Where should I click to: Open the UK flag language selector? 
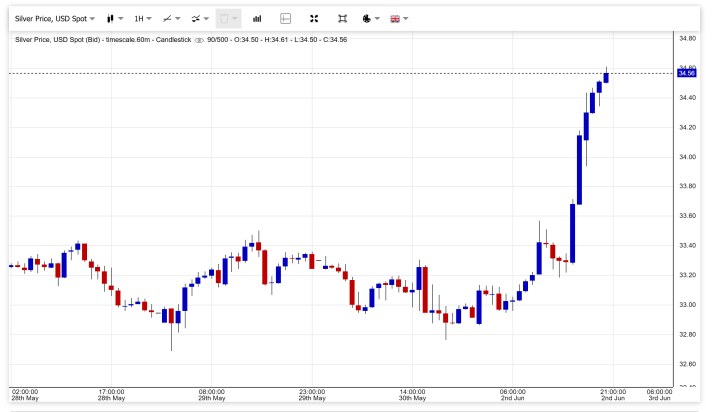tap(398, 18)
